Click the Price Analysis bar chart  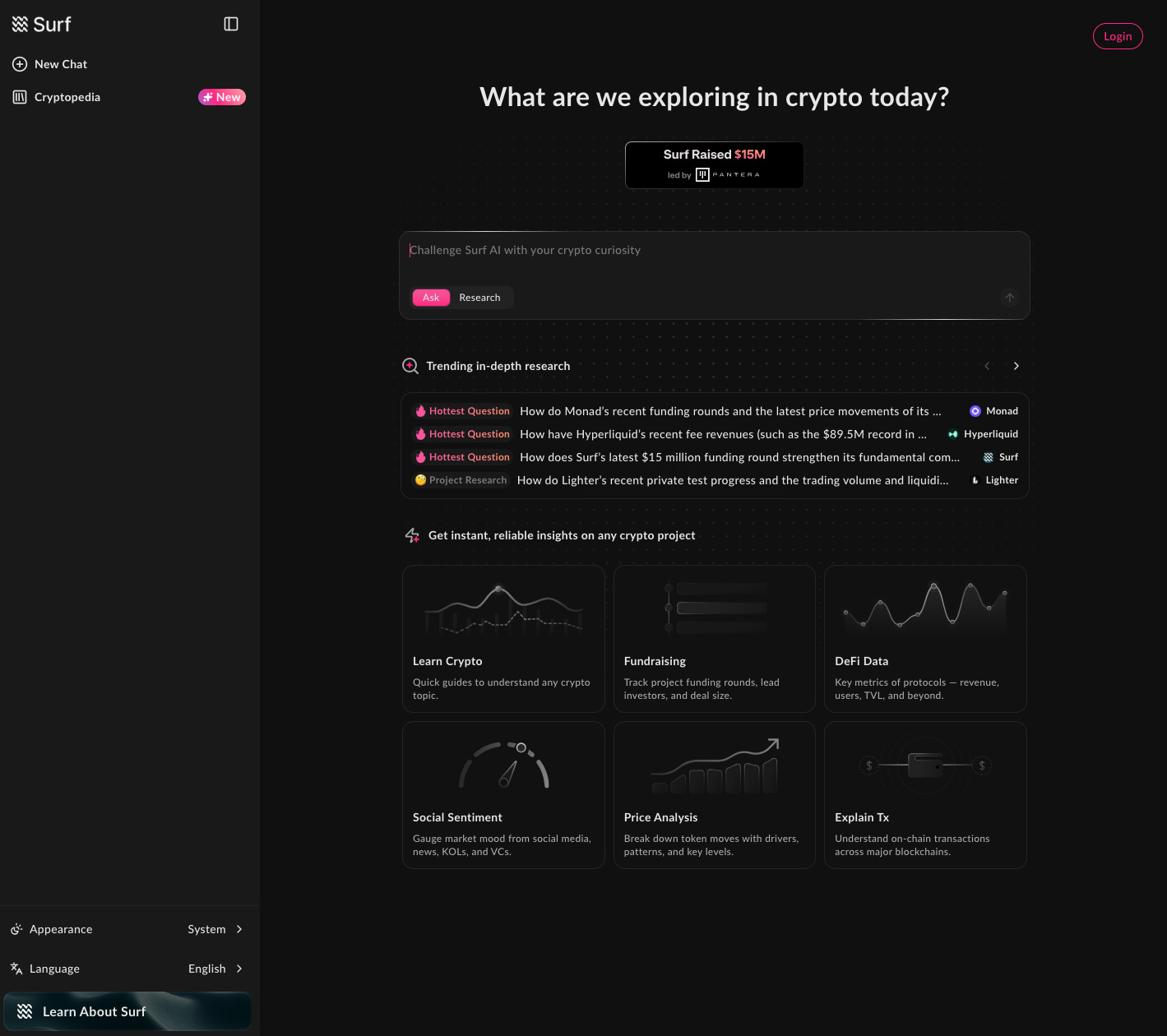pos(715,765)
